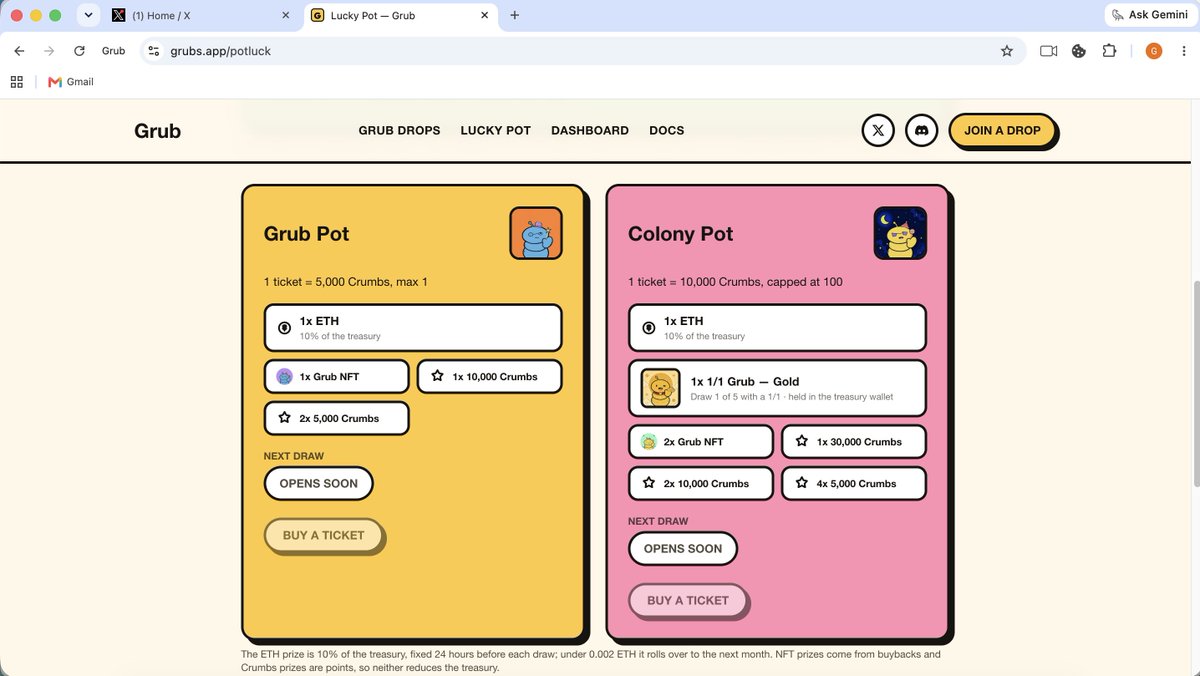
Task: Open the Chrome three-dot menu
Action: click(1182, 51)
